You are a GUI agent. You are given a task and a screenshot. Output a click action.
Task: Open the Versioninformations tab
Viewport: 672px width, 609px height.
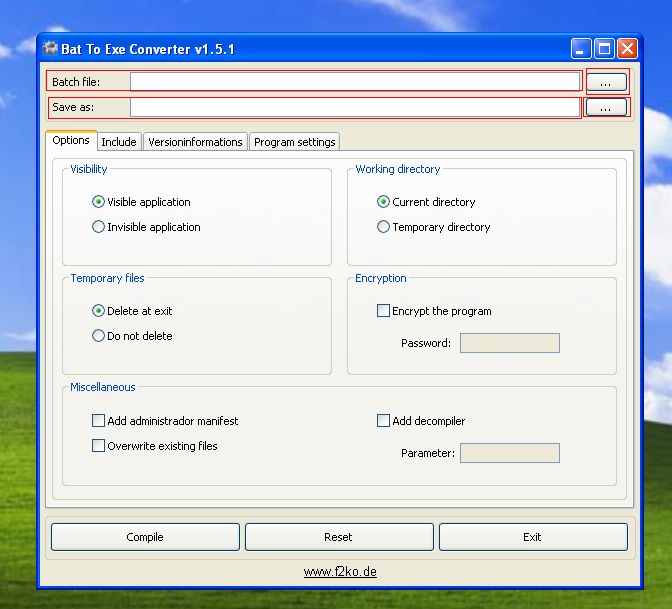195,142
